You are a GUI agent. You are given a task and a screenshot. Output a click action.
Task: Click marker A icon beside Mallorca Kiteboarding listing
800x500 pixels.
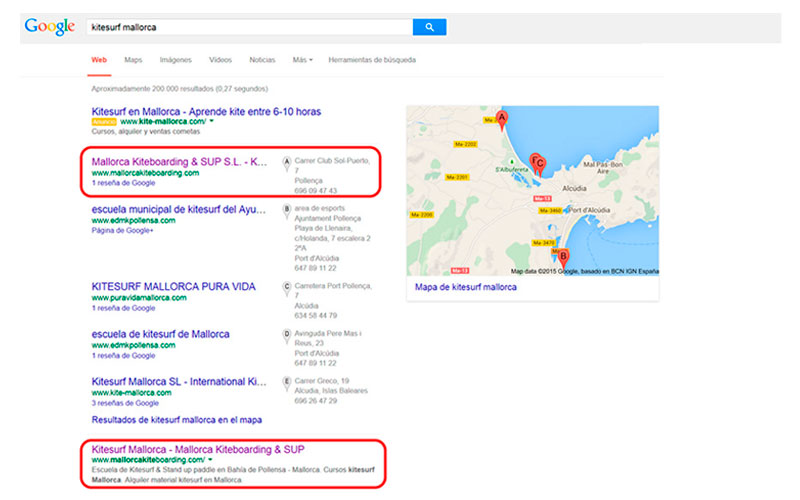287,163
